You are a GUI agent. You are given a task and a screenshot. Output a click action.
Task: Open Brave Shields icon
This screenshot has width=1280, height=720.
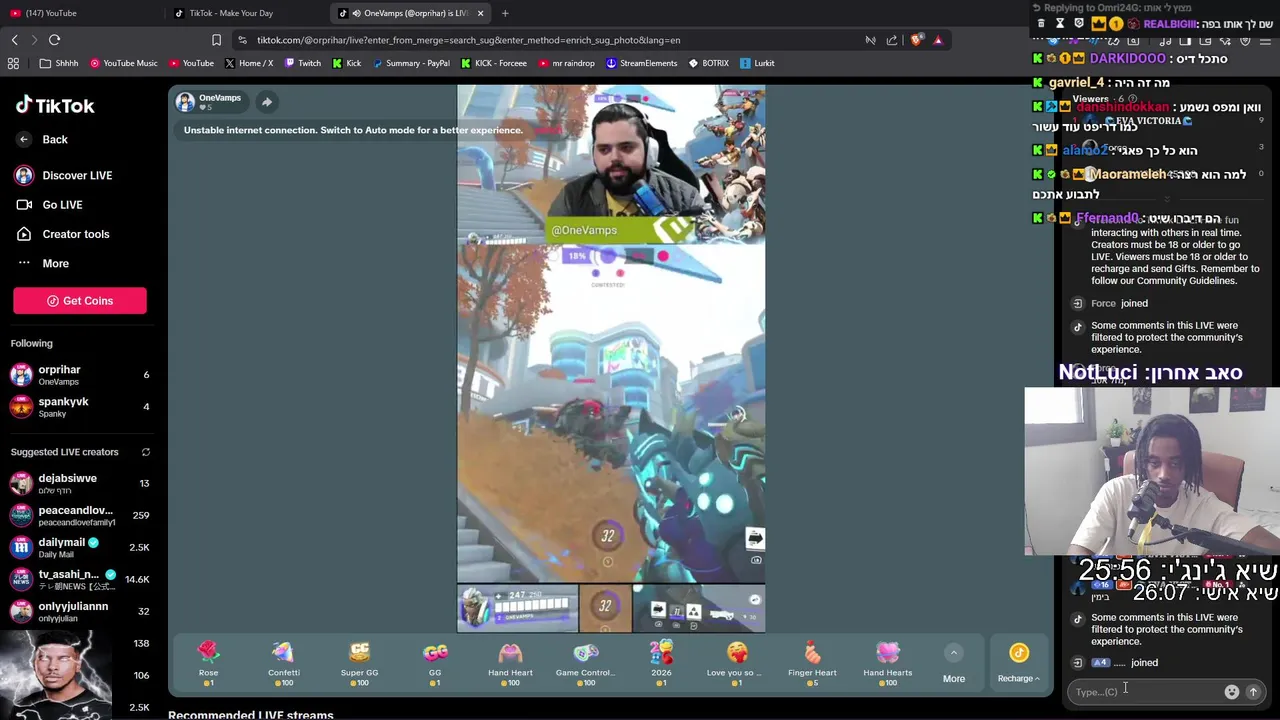tap(916, 40)
